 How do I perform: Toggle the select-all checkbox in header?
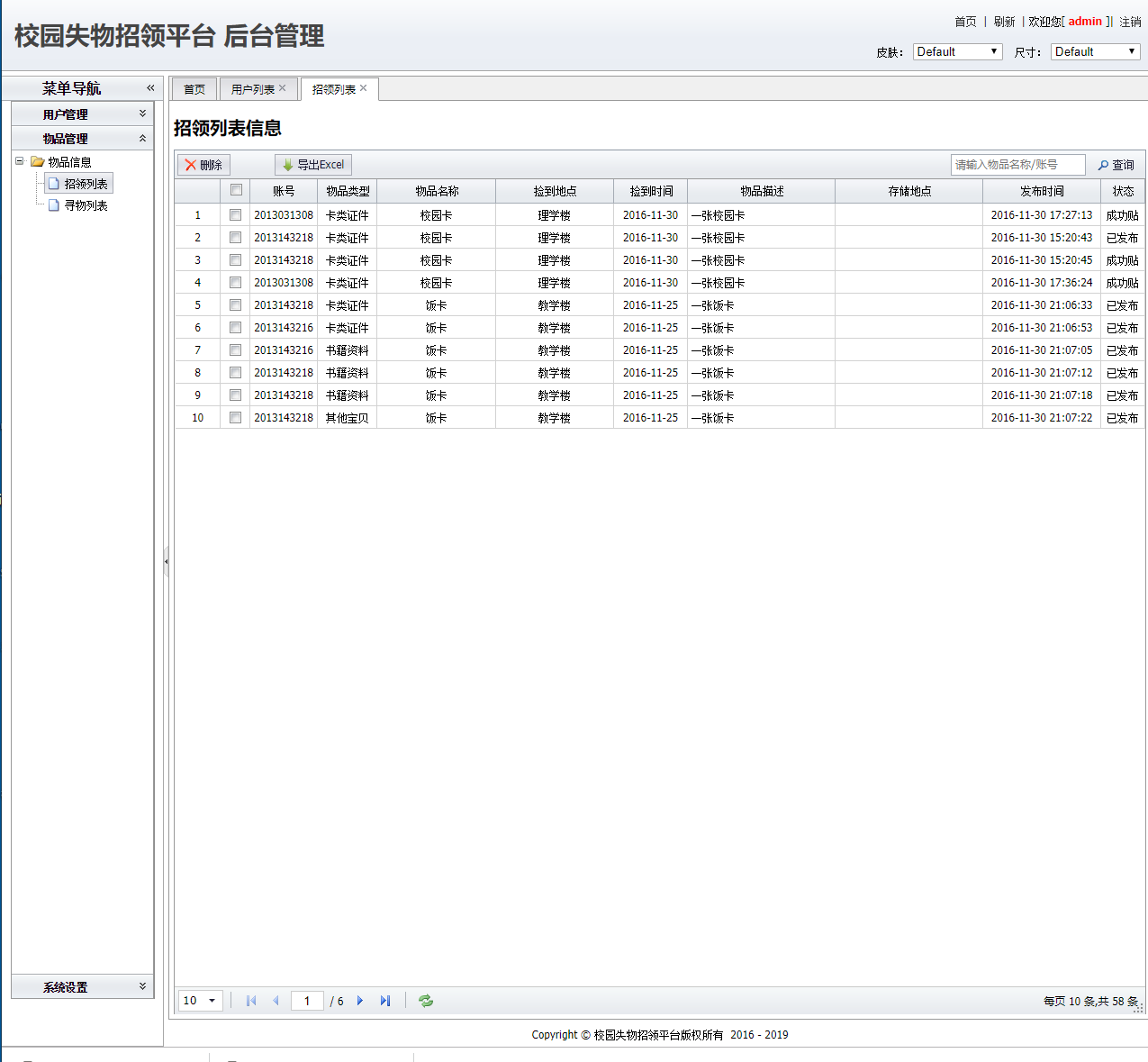[236, 190]
